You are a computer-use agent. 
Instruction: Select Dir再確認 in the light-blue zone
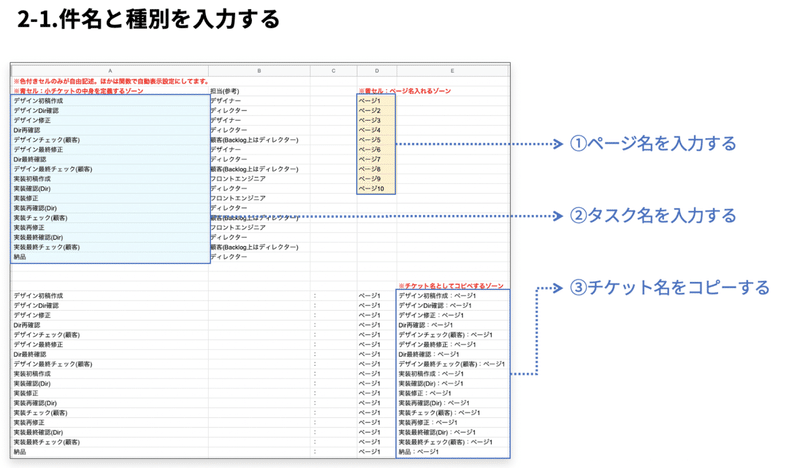[110, 130]
